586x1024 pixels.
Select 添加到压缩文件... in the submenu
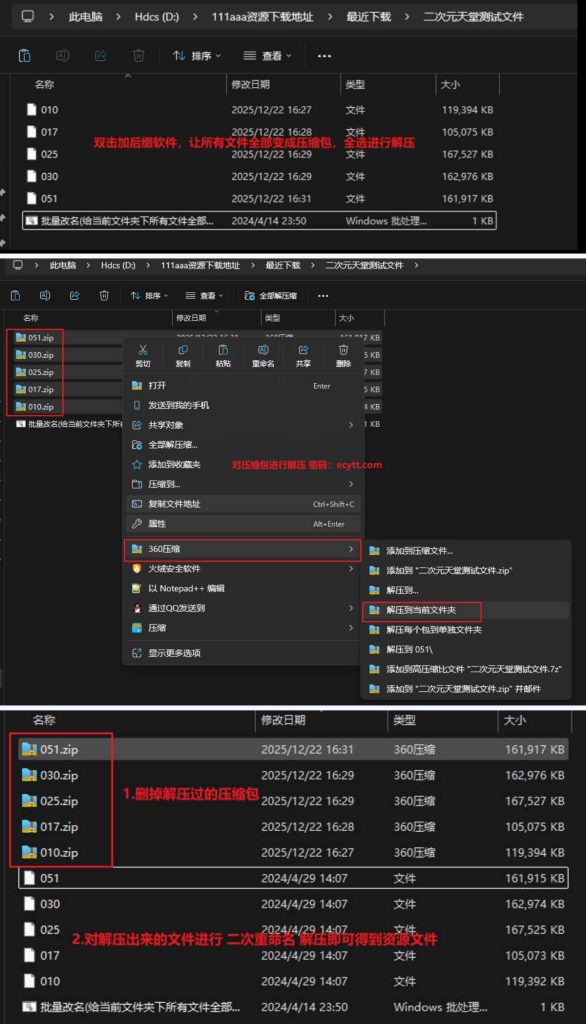tap(466, 551)
